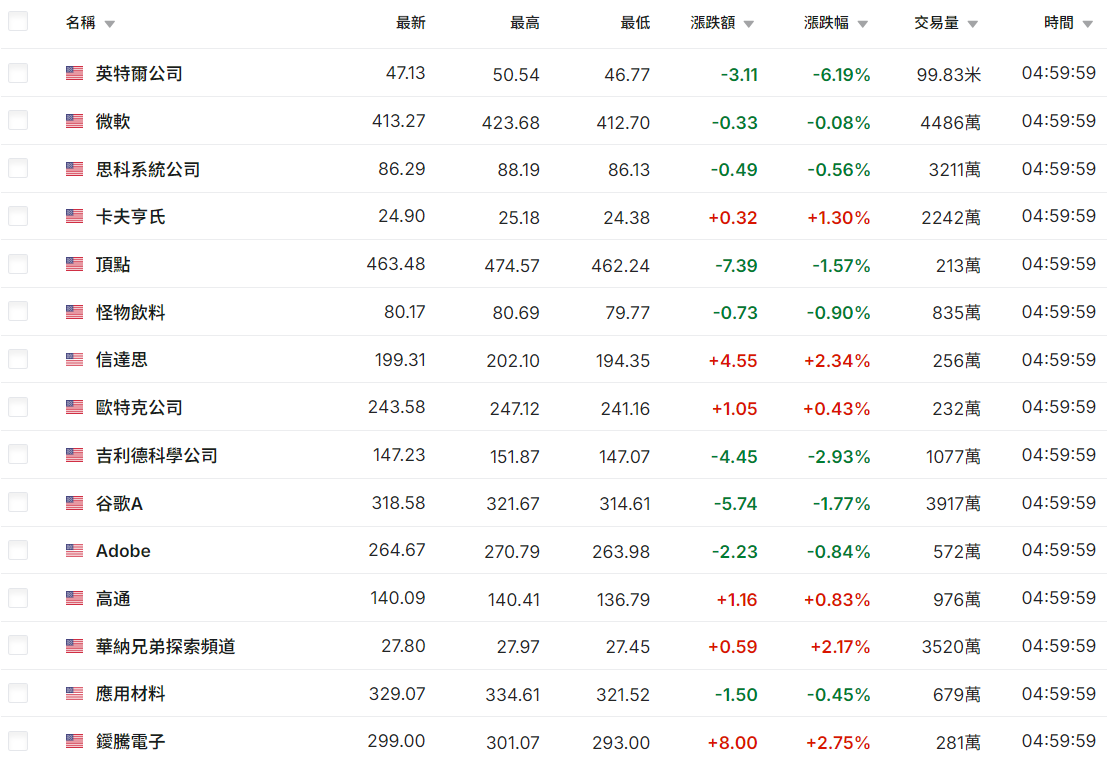This screenshot has width=1107, height=759.
Task: Click the 時間 column header
Action: [1059, 23]
